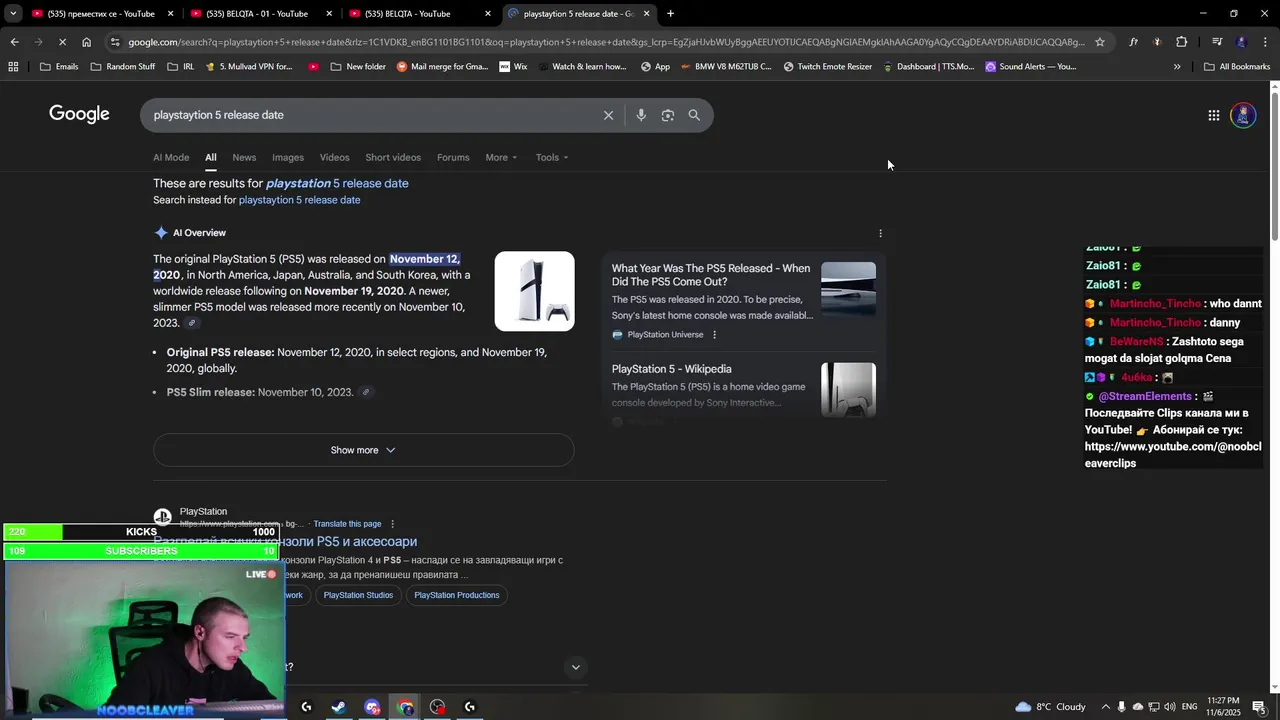
Task: Open the Random Stuff bookmark folder
Action: click(123, 67)
